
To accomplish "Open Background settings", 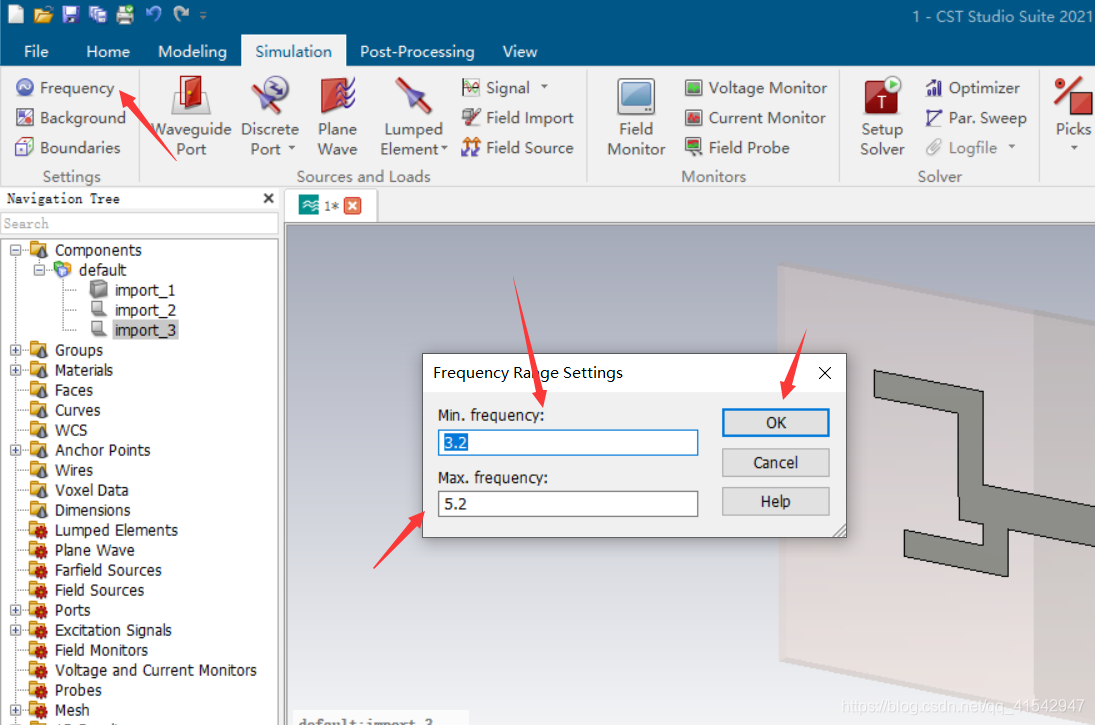I will (x=71, y=117).
